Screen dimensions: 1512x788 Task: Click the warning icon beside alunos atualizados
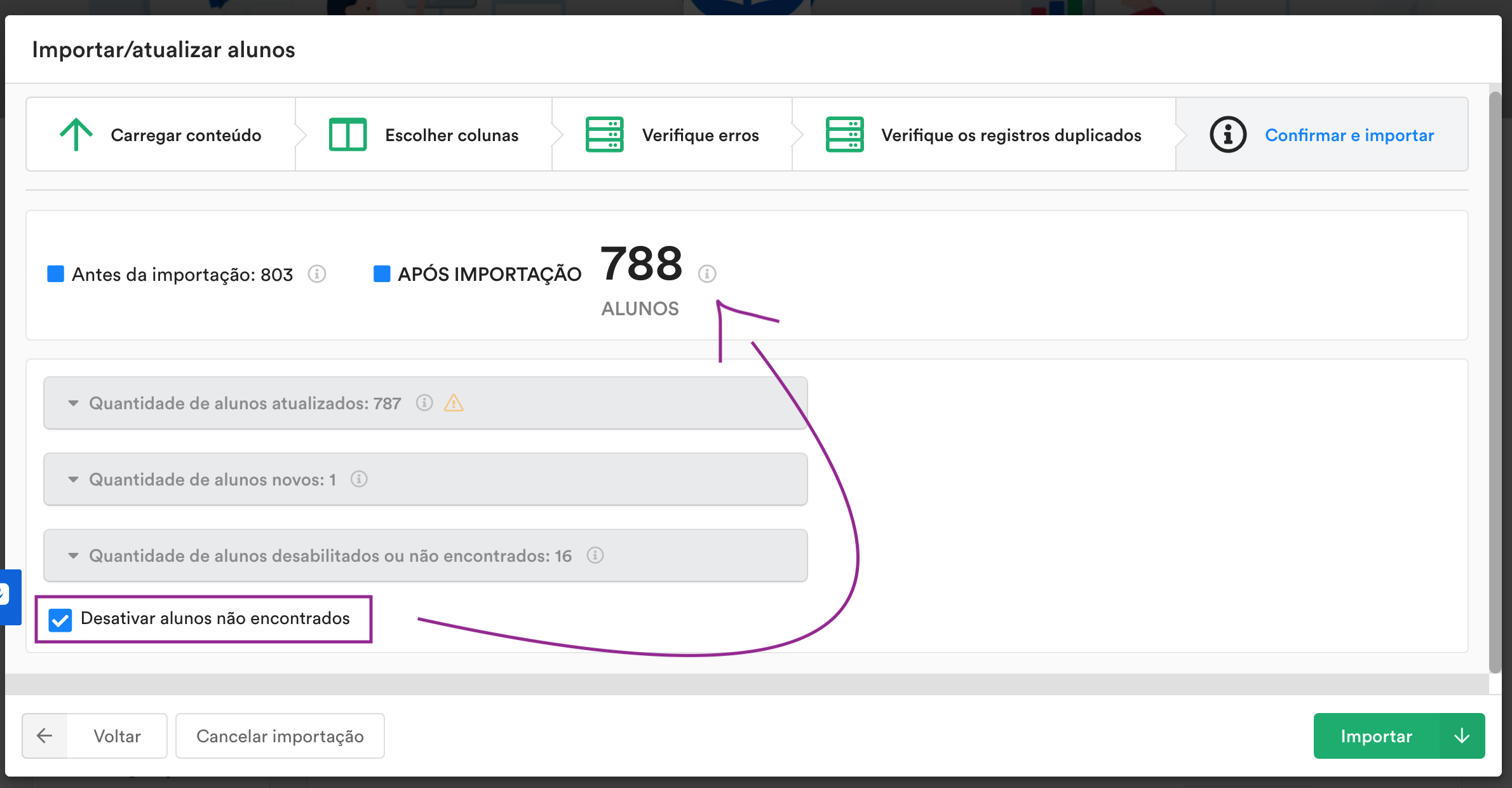click(x=454, y=403)
